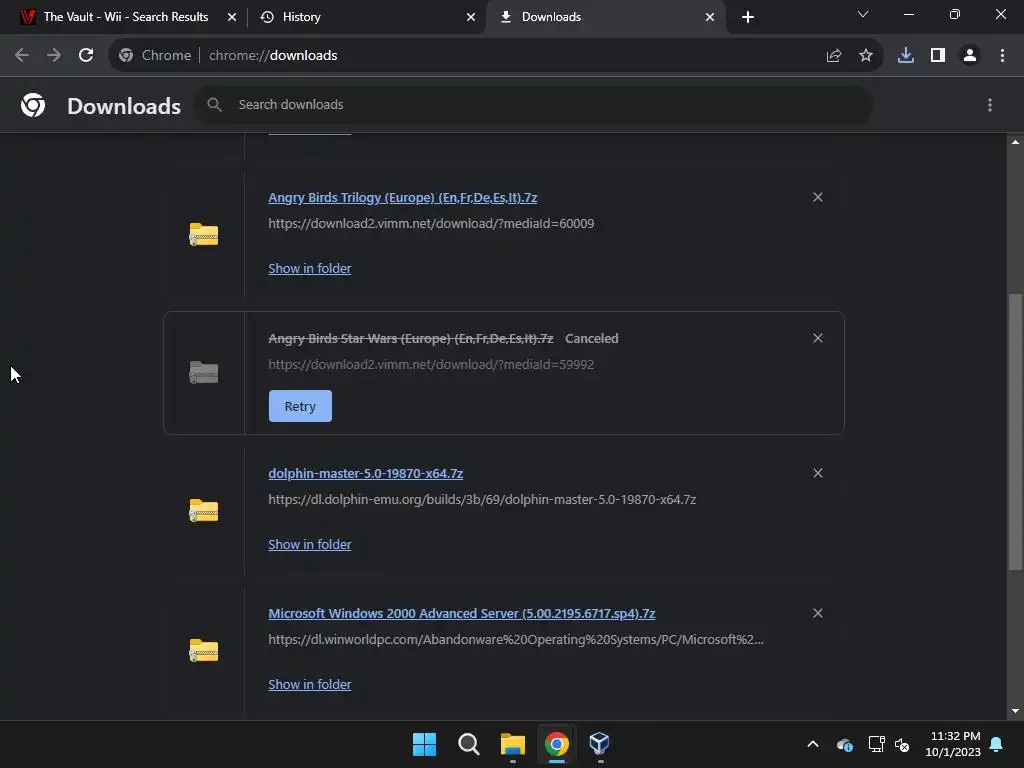Viewport: 1024px width, 768px height.
Task: Click the Chrome taskbar icon
Action: click(x=557, y=744)
